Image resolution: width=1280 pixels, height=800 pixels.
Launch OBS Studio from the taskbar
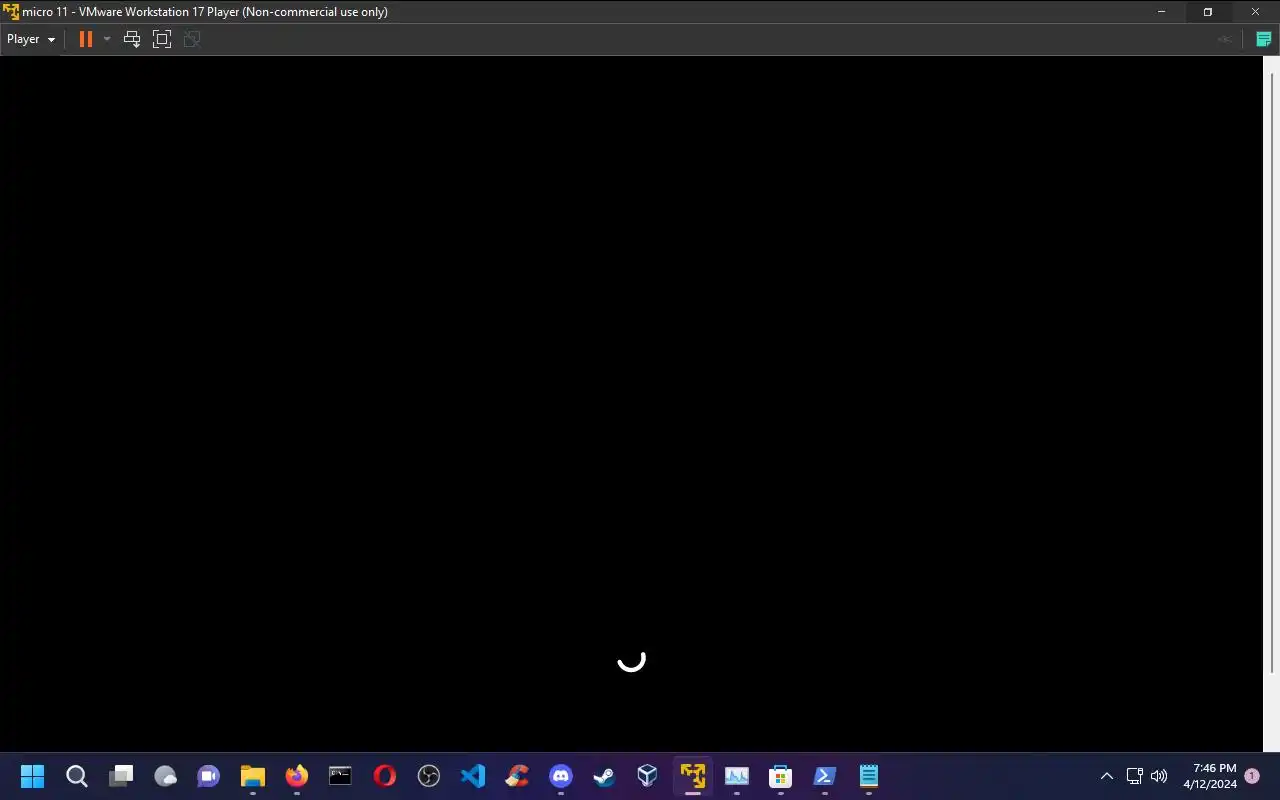pos(429,776)
